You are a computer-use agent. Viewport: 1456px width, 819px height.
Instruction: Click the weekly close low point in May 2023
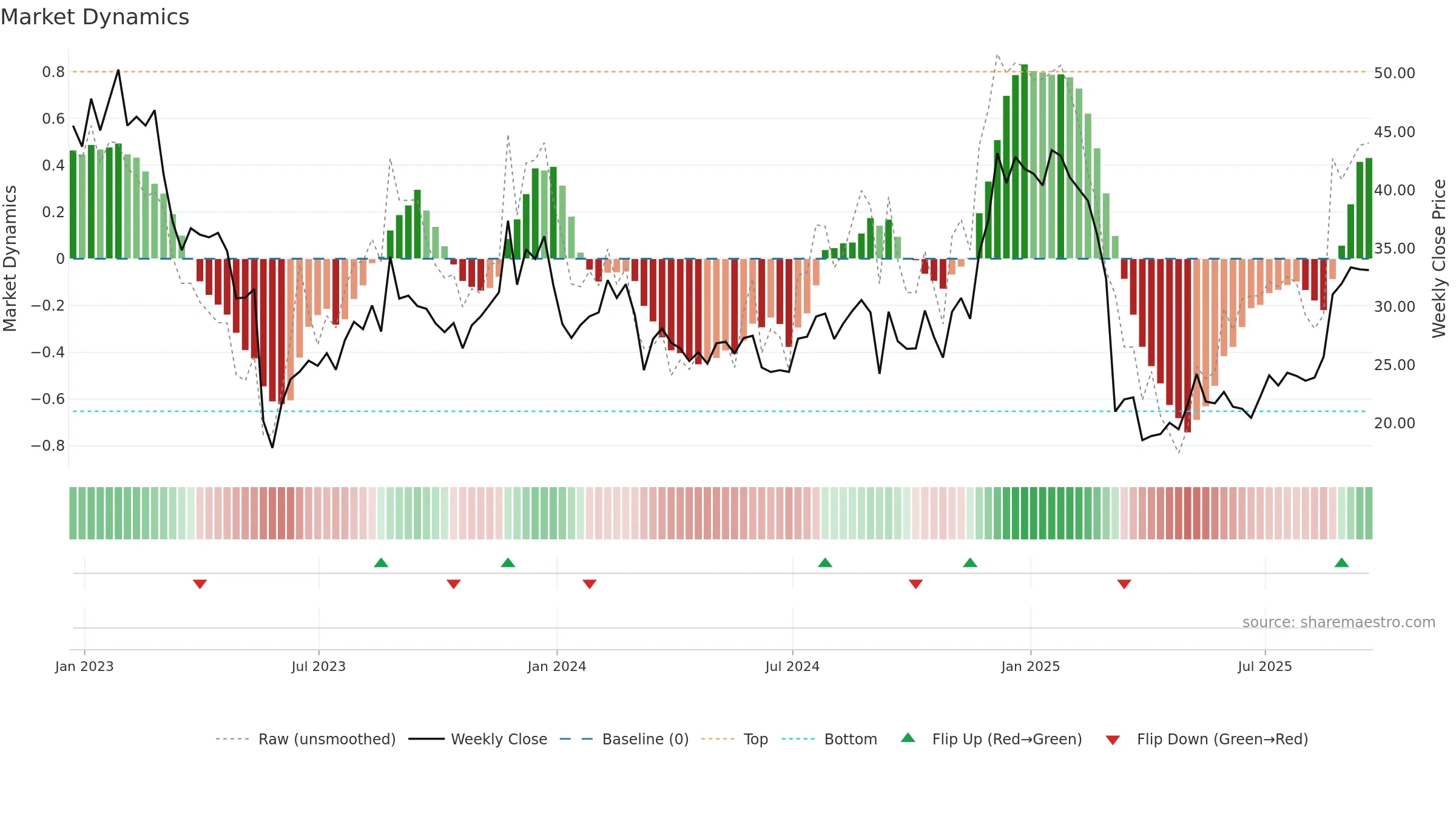coord(272,447)
